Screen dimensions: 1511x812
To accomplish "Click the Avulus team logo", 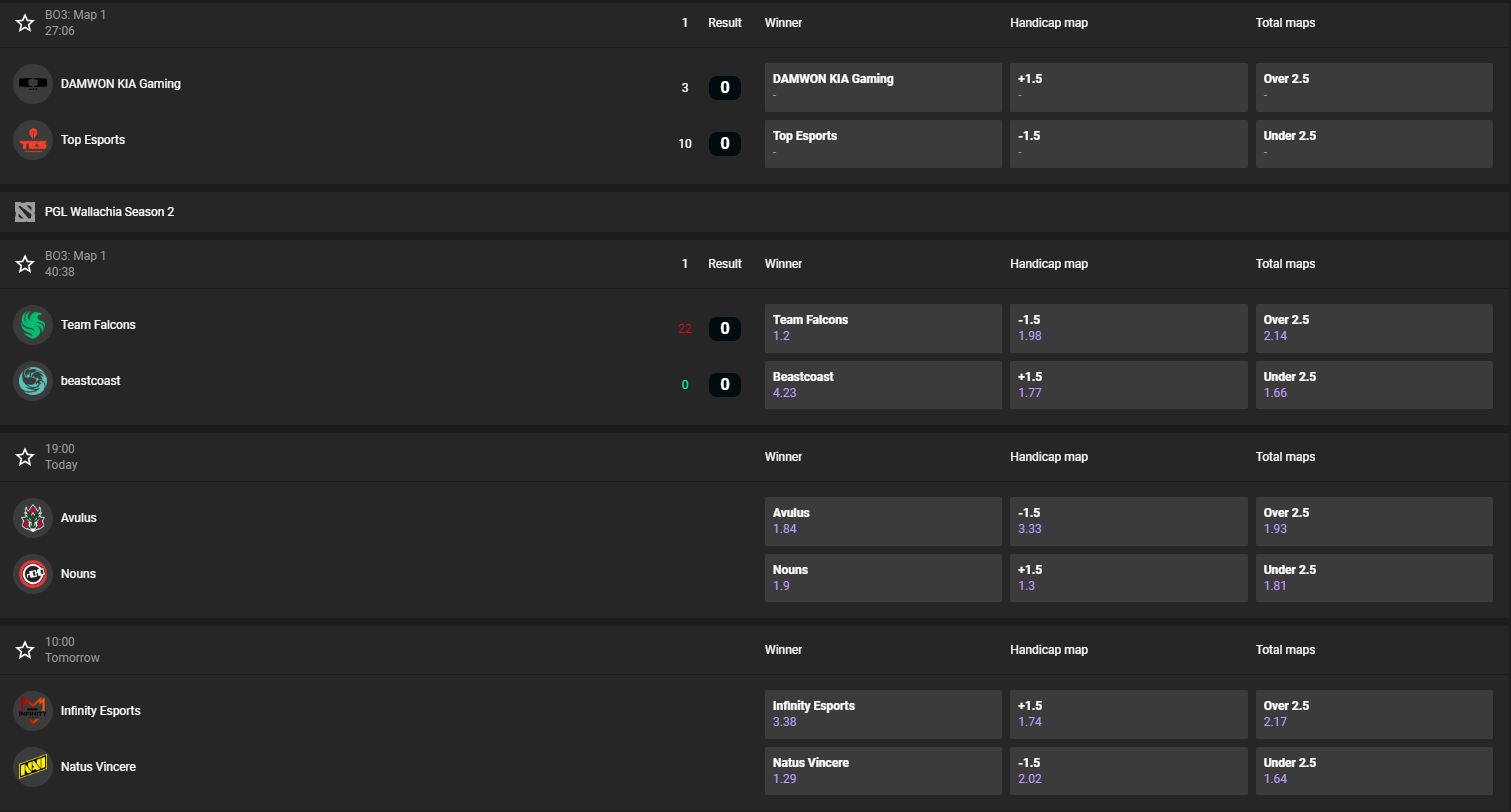I will pos(33,518).
